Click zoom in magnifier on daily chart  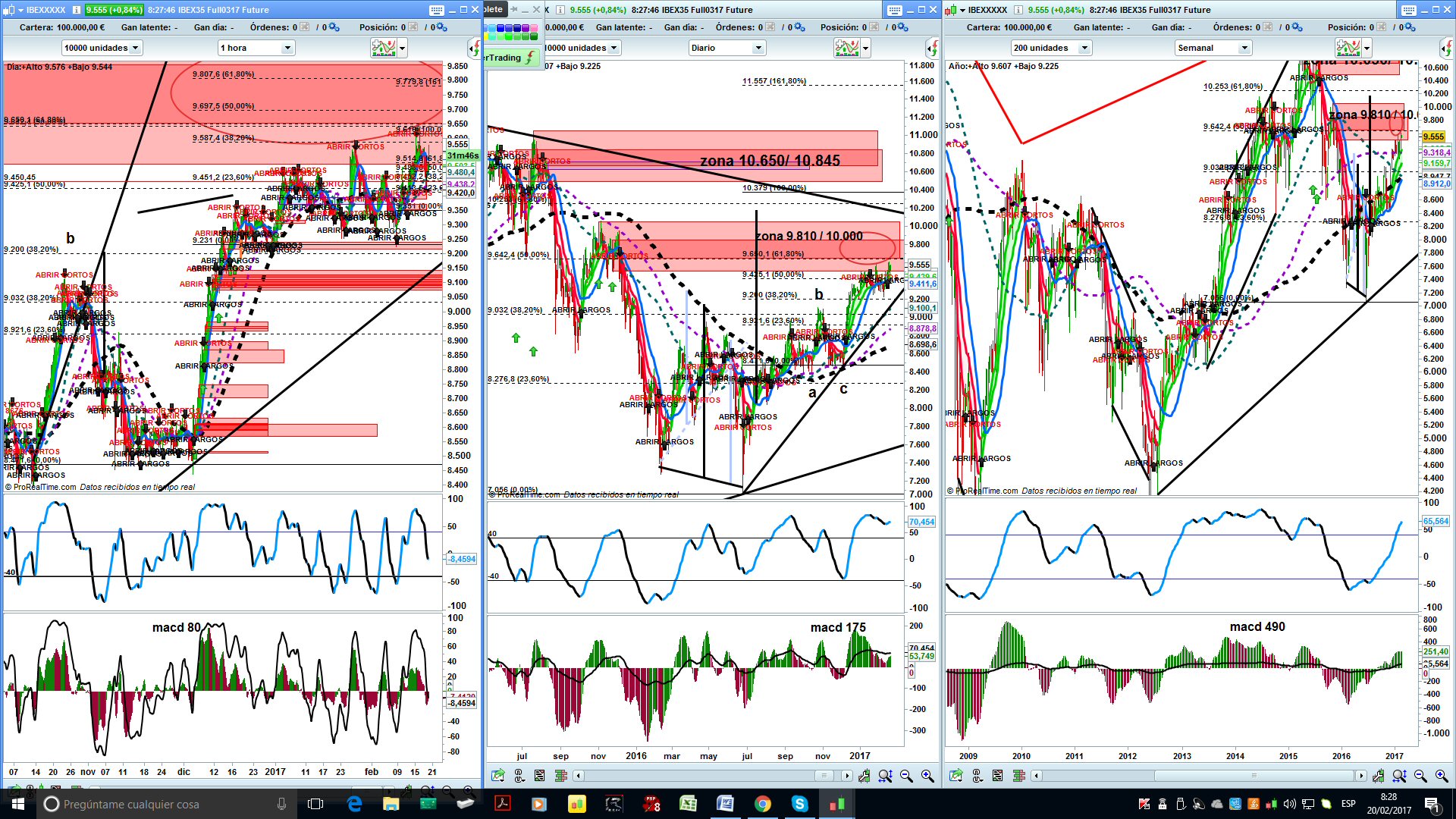(927, 776)
